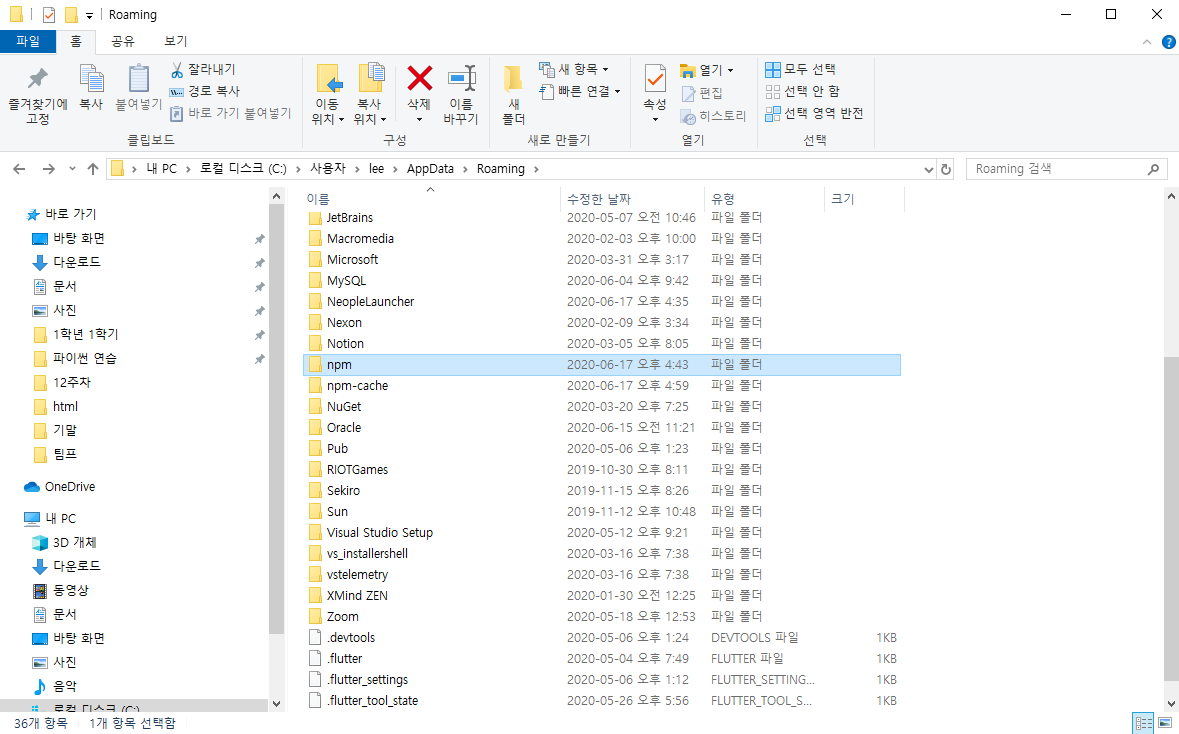The width and height of the screenshot is (1179, 734).
Task: Switch to the View (보기) tab
Action: point(175,41)
